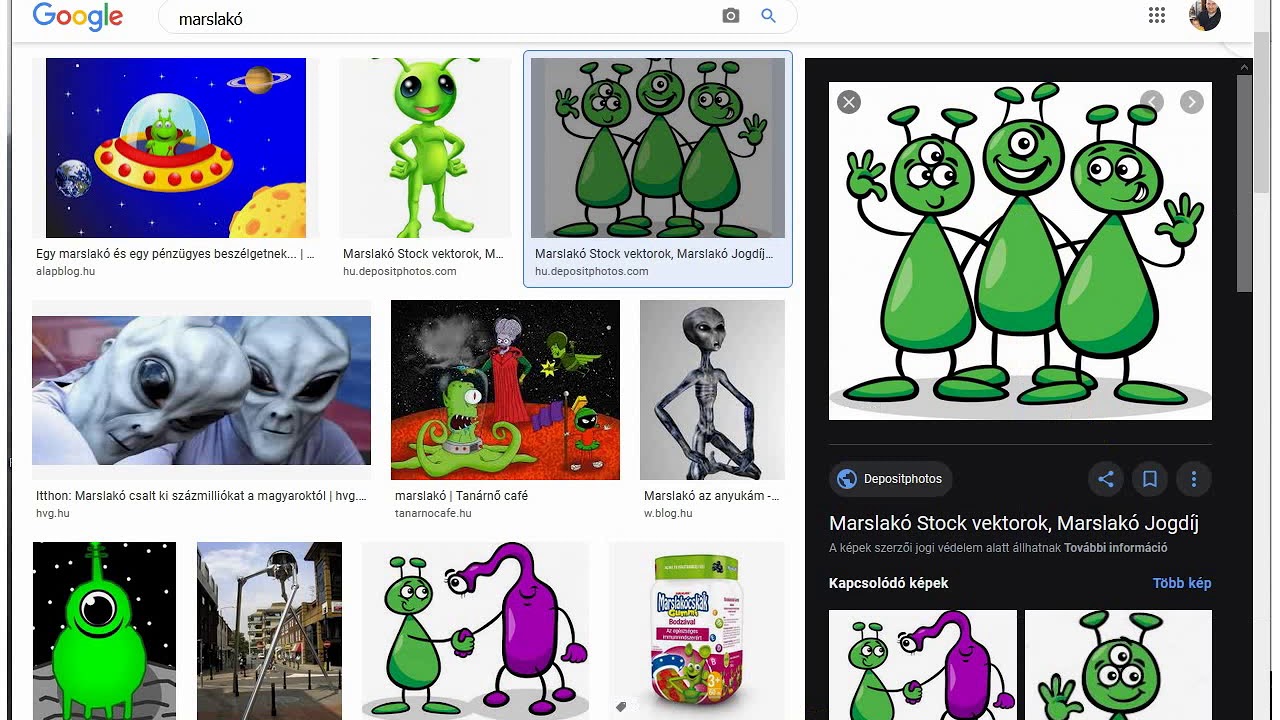Open the grey sitting alien thumbnail
1280x720 pixels.
pos(712,390)
